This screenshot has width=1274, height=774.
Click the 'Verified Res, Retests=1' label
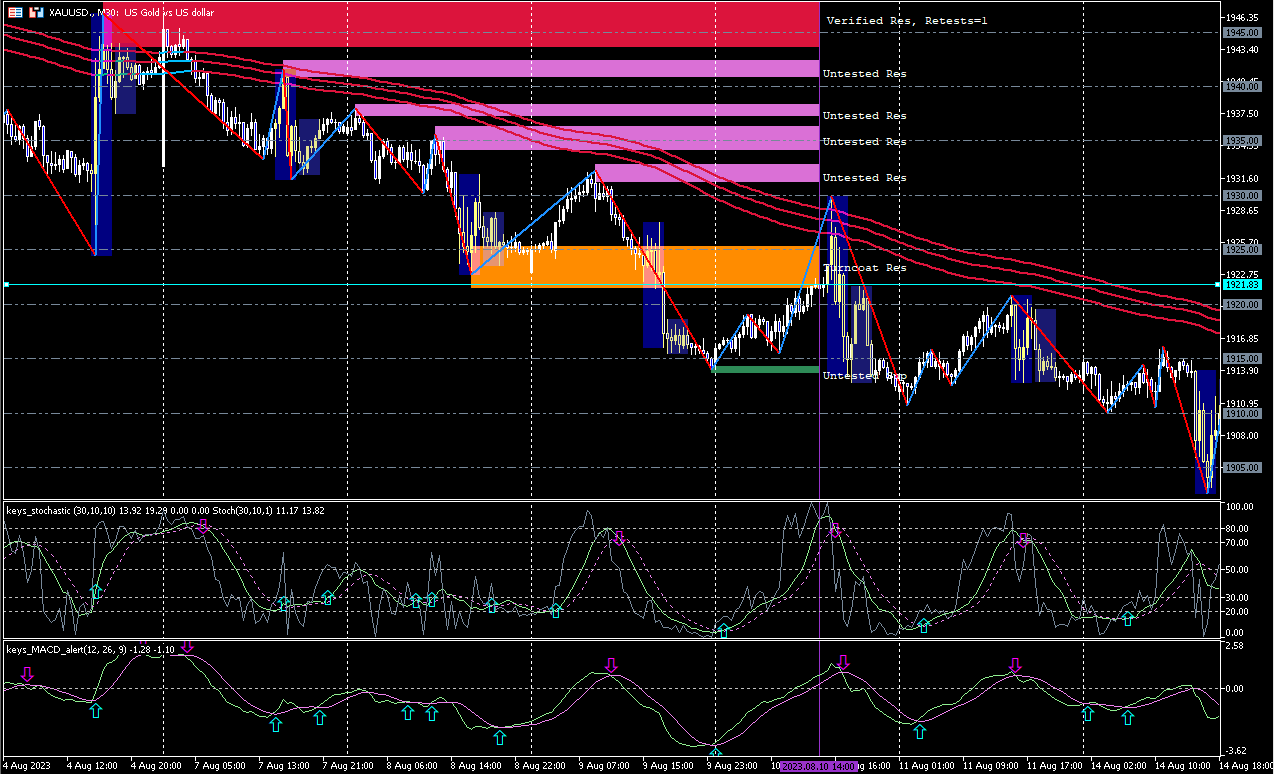click(x=906, y=20)
